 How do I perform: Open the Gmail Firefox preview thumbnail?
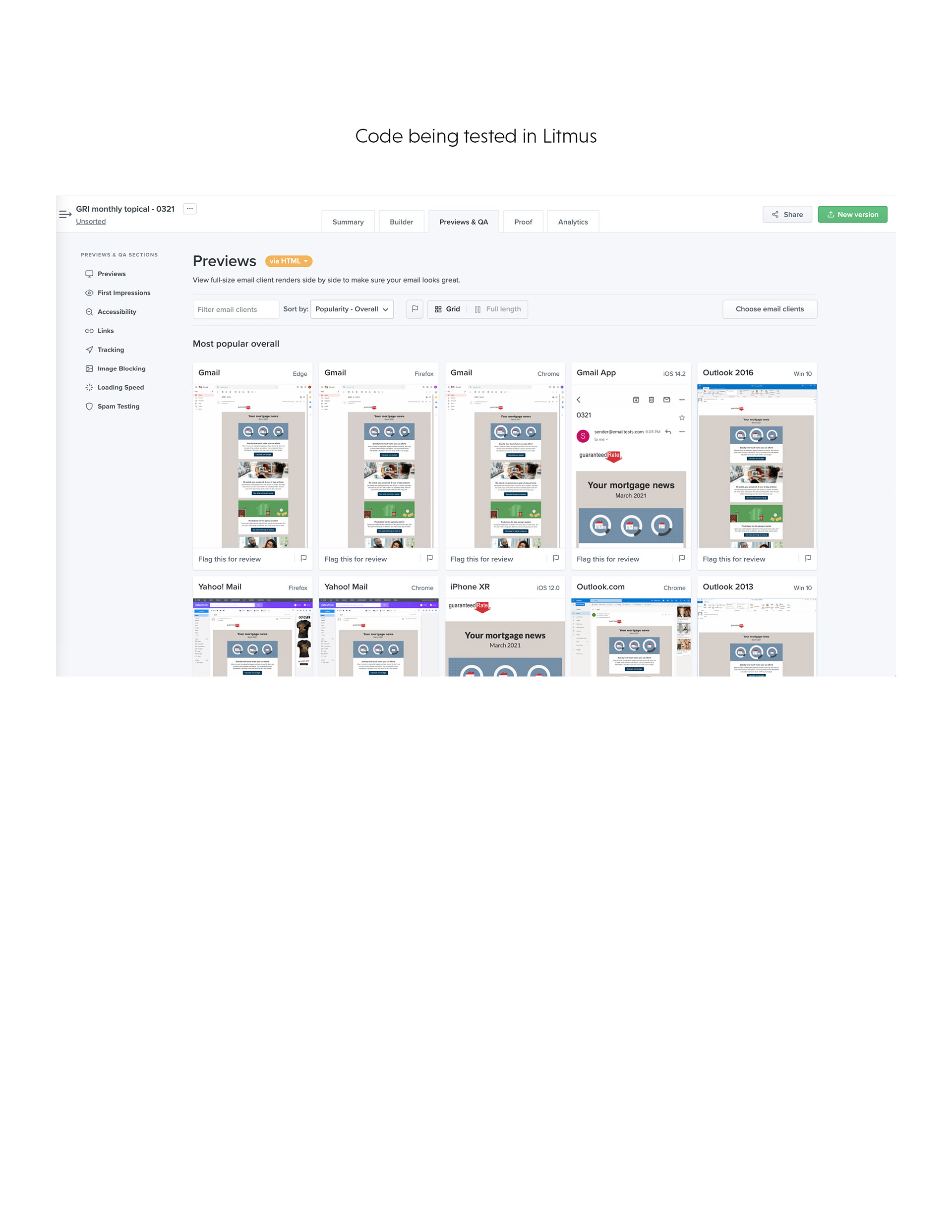pyautogui.click(x=379, y=466)
